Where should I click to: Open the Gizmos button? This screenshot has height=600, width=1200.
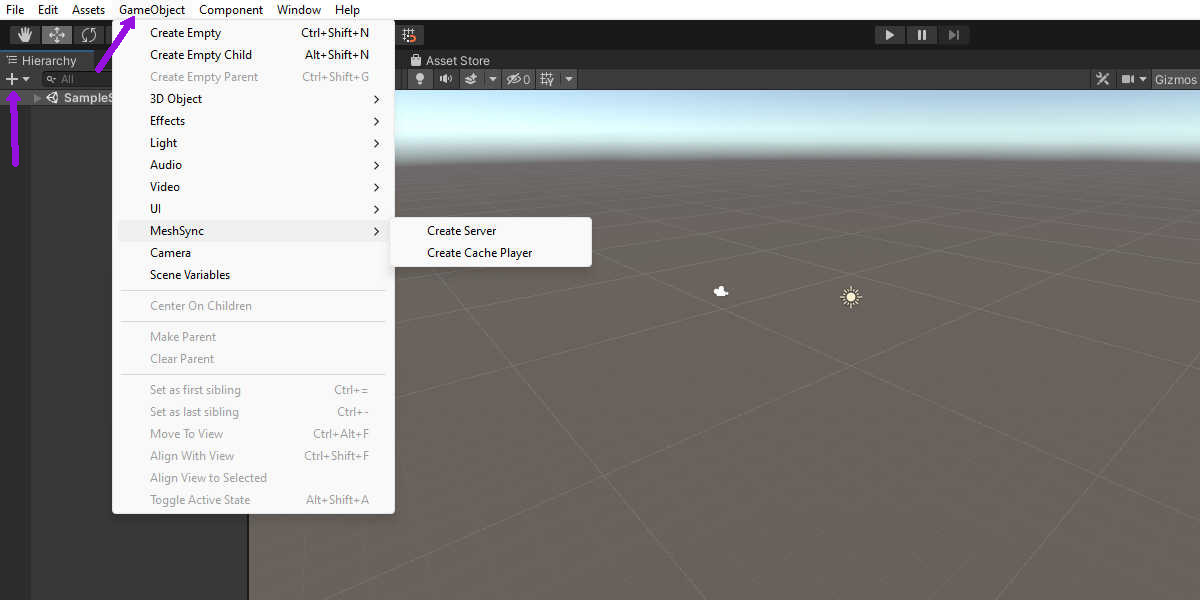(1175, 79)
